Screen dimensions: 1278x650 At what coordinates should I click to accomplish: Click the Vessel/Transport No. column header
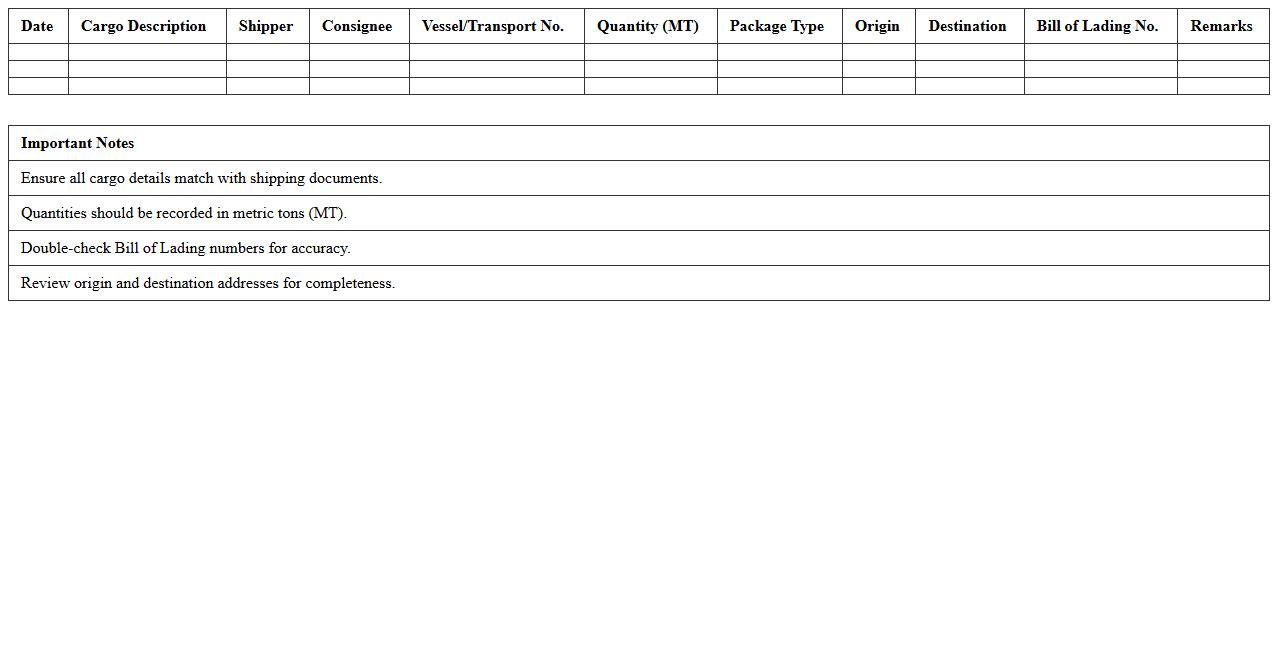coord(494,26)
